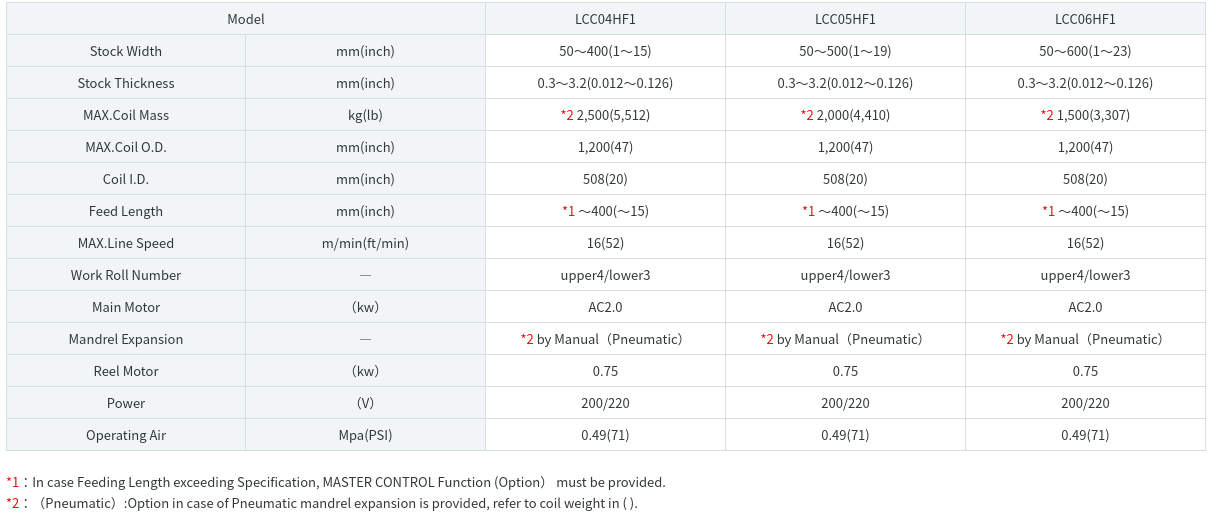Click the *2 Pneumatic mandrel footnote text
This screenshot has width=1223, height=530.
tap(322, 503)
